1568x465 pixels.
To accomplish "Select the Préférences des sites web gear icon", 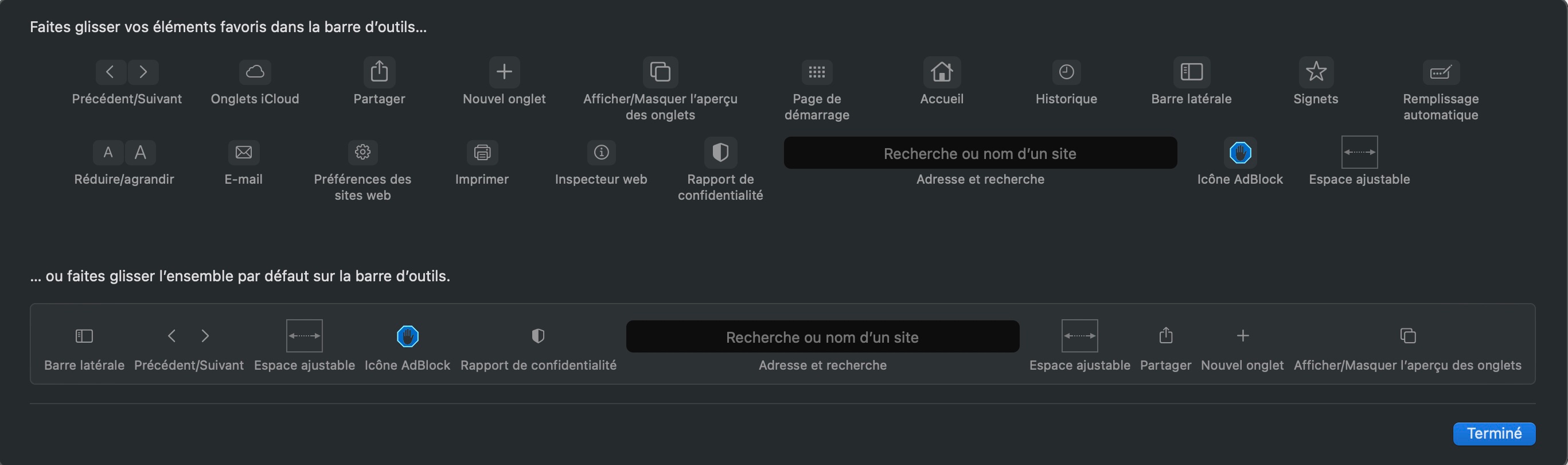I will 363,152.
